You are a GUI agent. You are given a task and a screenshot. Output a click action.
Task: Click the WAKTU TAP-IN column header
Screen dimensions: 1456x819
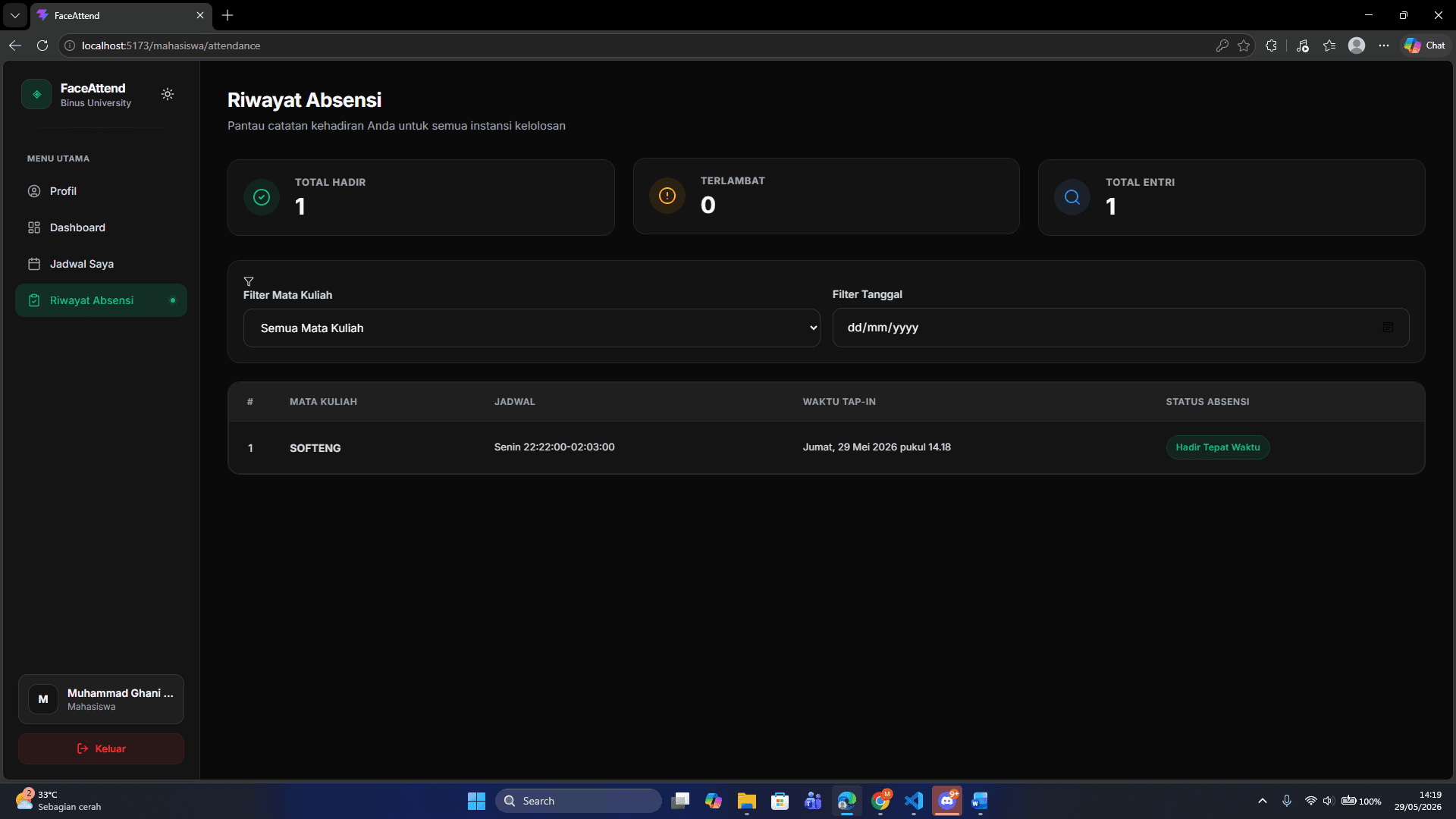(839, 402)
